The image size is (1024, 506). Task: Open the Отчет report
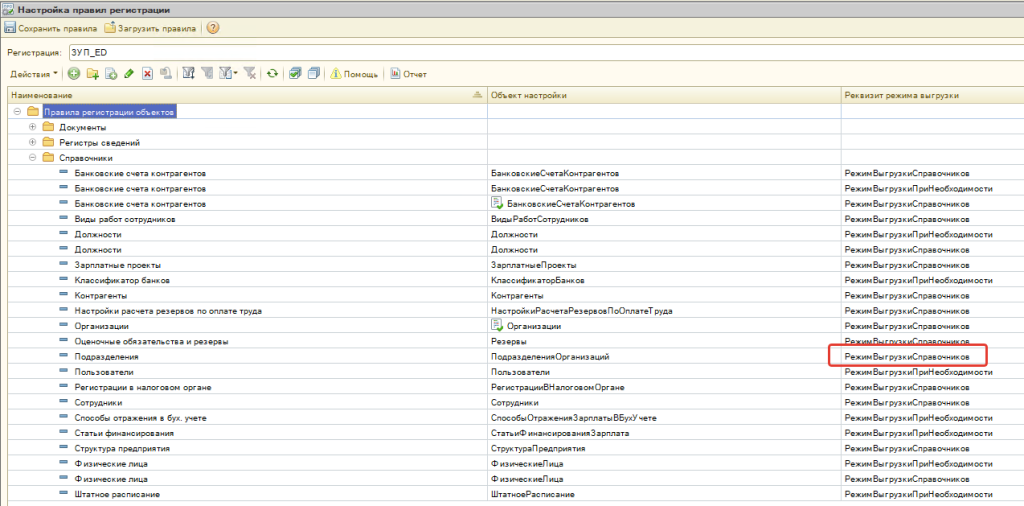408,74
